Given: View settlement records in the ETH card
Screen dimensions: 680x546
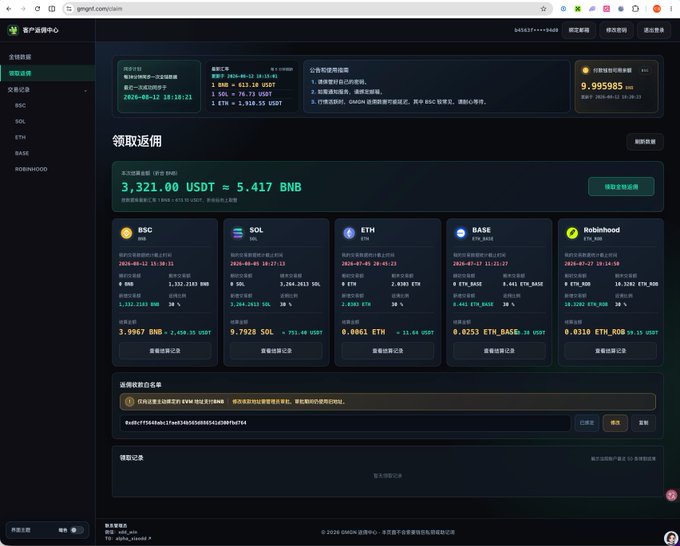Looking at the screenshot, I should coord(388,351).
